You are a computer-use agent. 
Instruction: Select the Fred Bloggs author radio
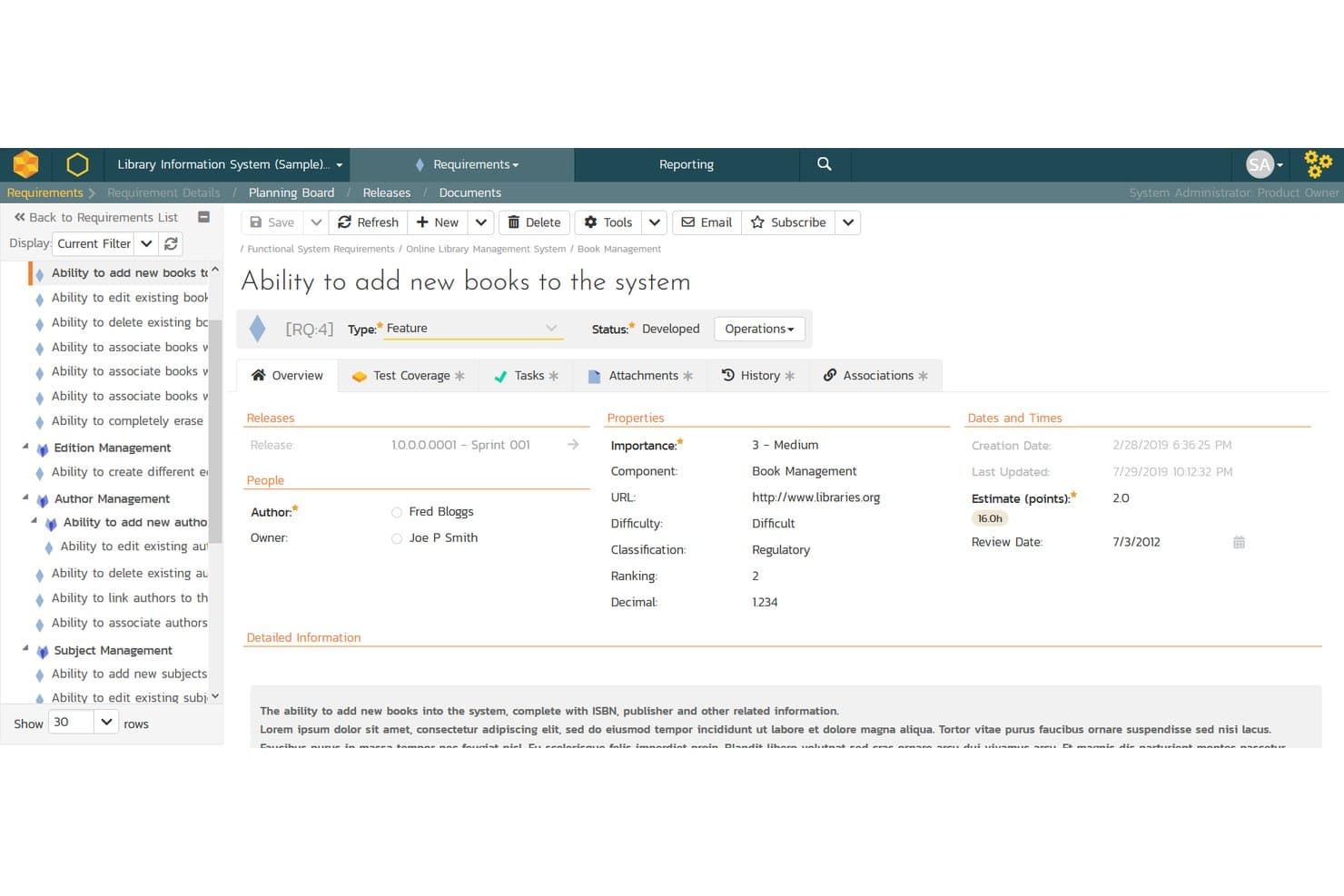click(x=397, y=512)
